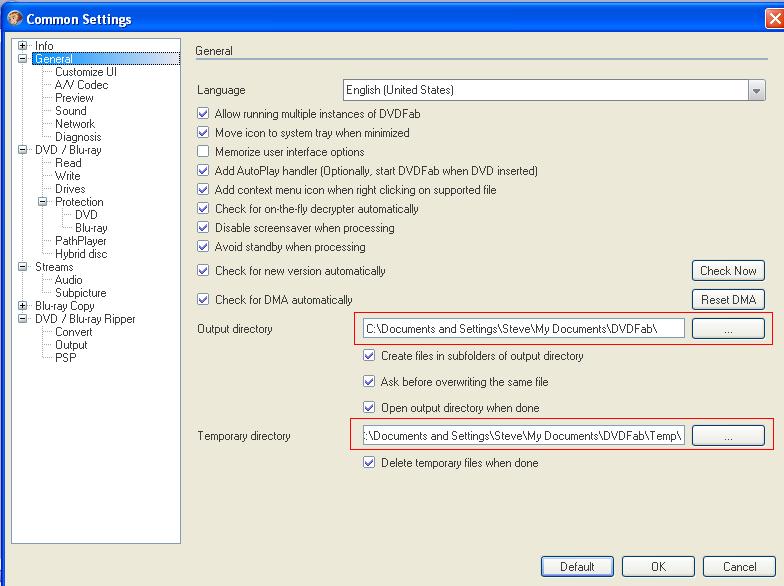The height and width of the screenshot is (586, 784).
Task: Toggle Check for DMA automatically
Action: (x=203, y=300)
